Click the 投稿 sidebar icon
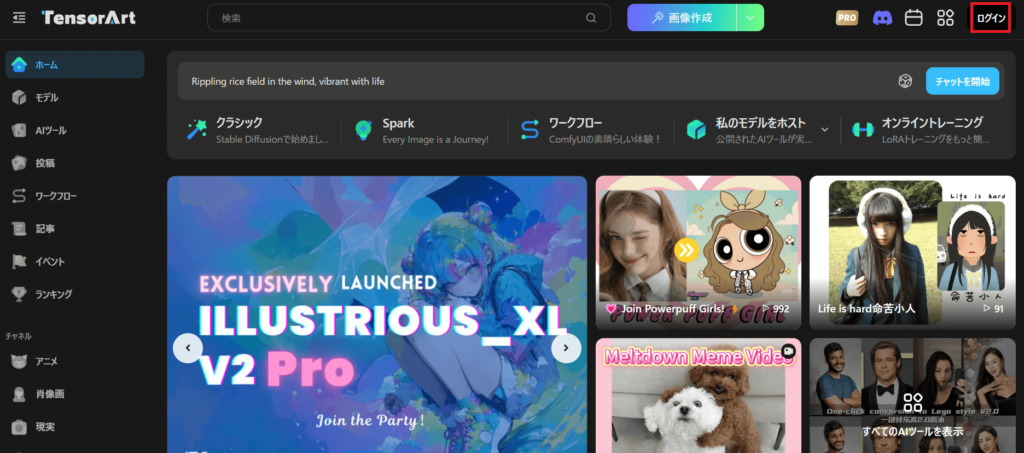This screenshot has width=1024, height=453. click(20, 163)
